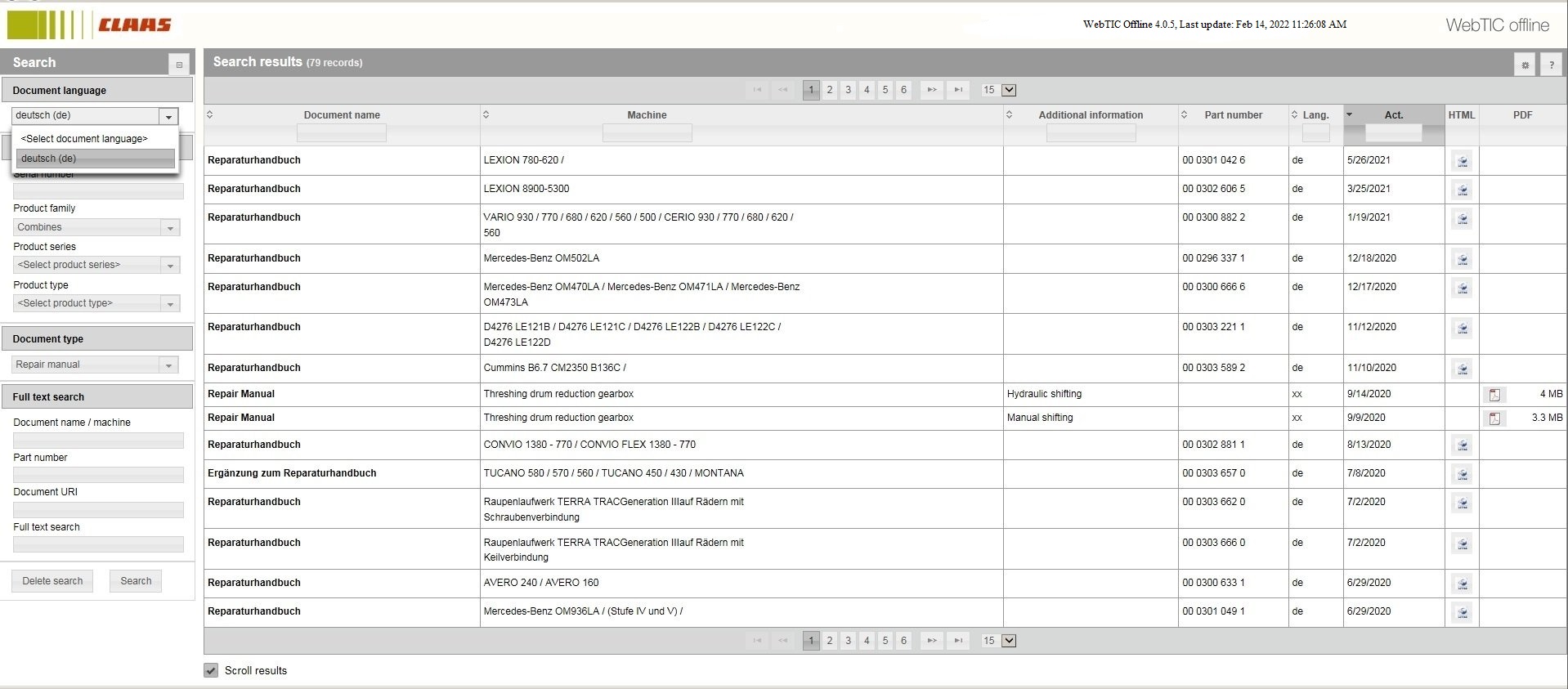This screenshot has height=689, width=1568.
Task: Jump to last results page arrow
Action: tap(958, 90)
